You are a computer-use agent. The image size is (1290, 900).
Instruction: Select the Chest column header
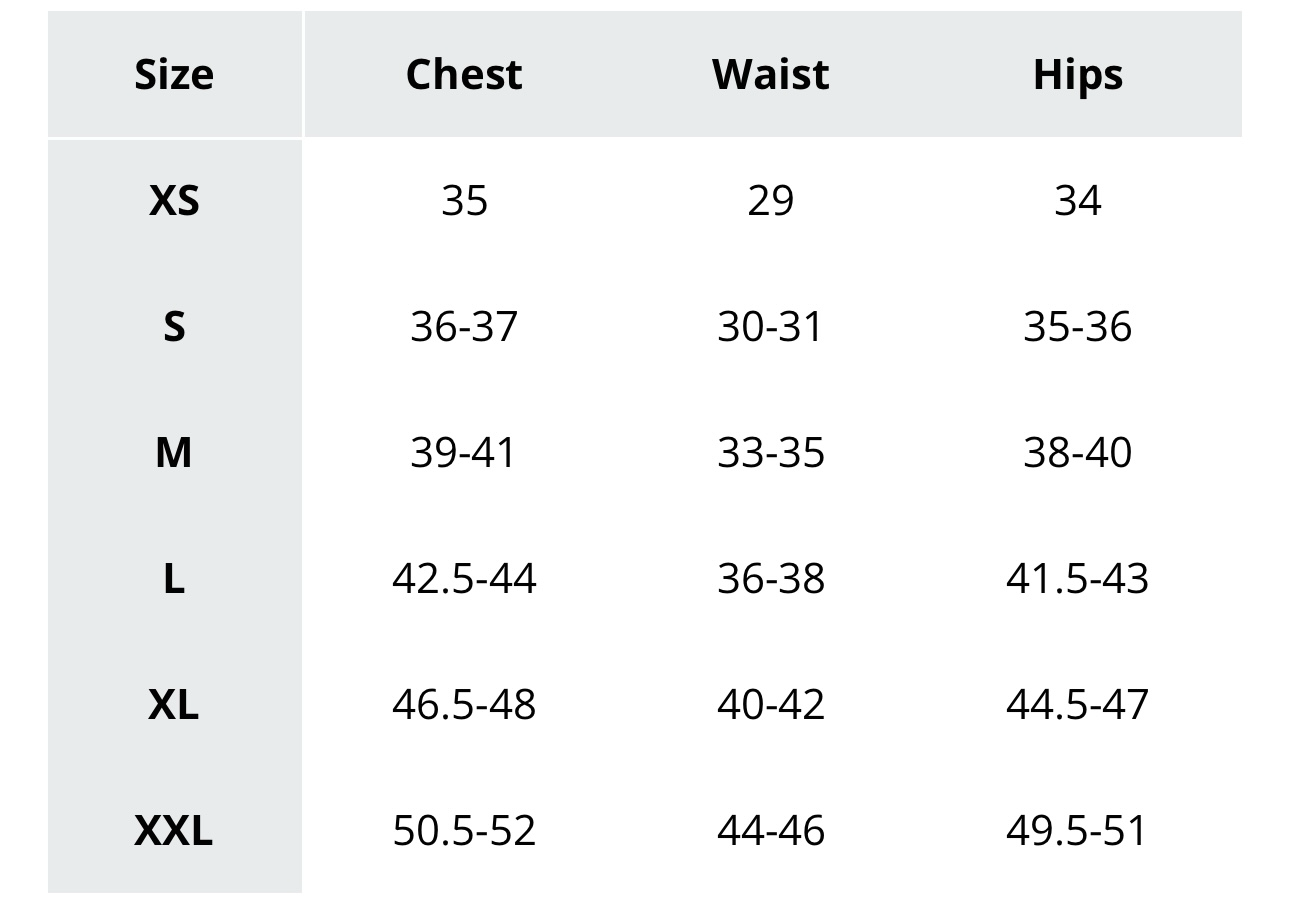pyautogui.click(x=464, y=75)
